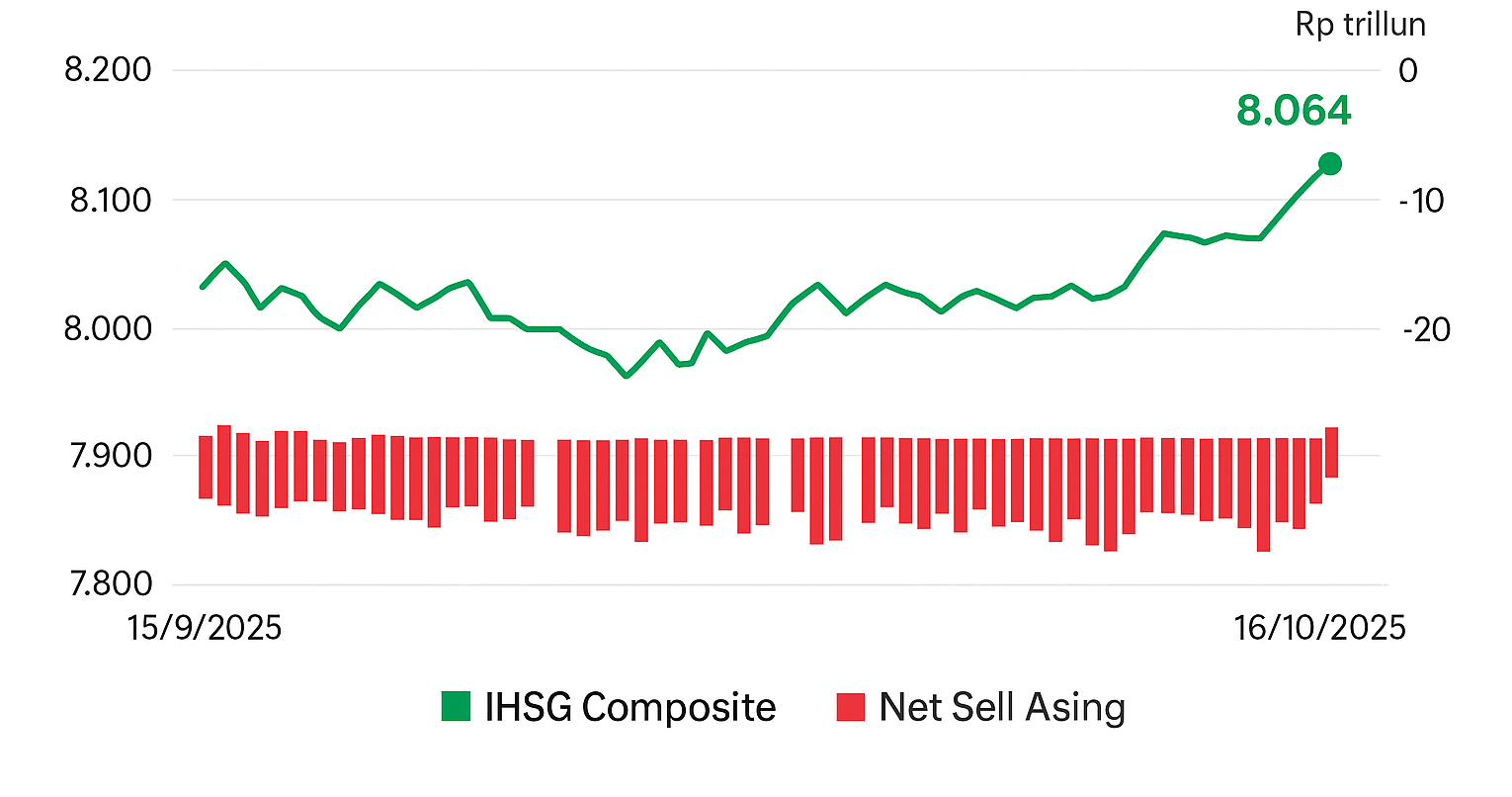
Task: Select the 7.800 left axis label
Action: point(109,584)
